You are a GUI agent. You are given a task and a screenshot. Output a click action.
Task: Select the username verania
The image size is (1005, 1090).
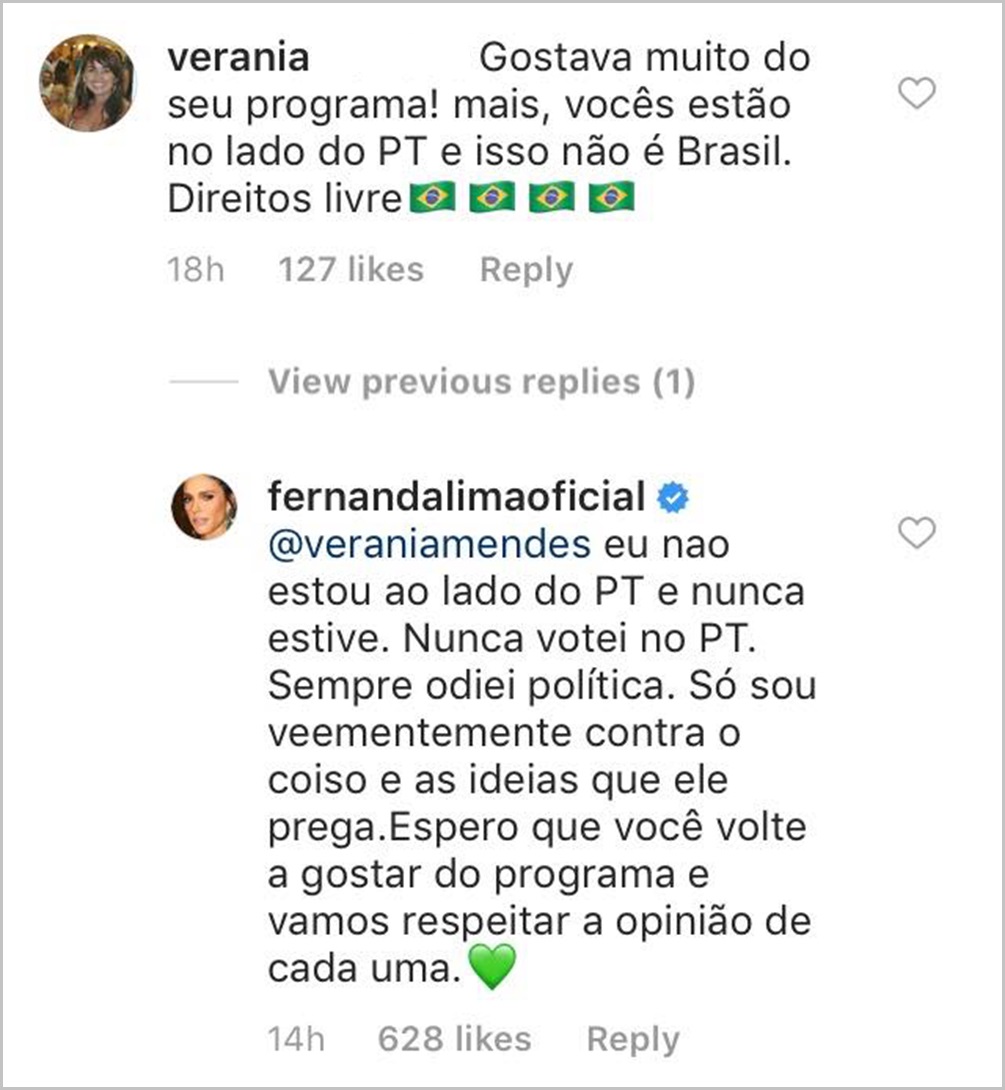pyautogui.click(x=240, y=57)
